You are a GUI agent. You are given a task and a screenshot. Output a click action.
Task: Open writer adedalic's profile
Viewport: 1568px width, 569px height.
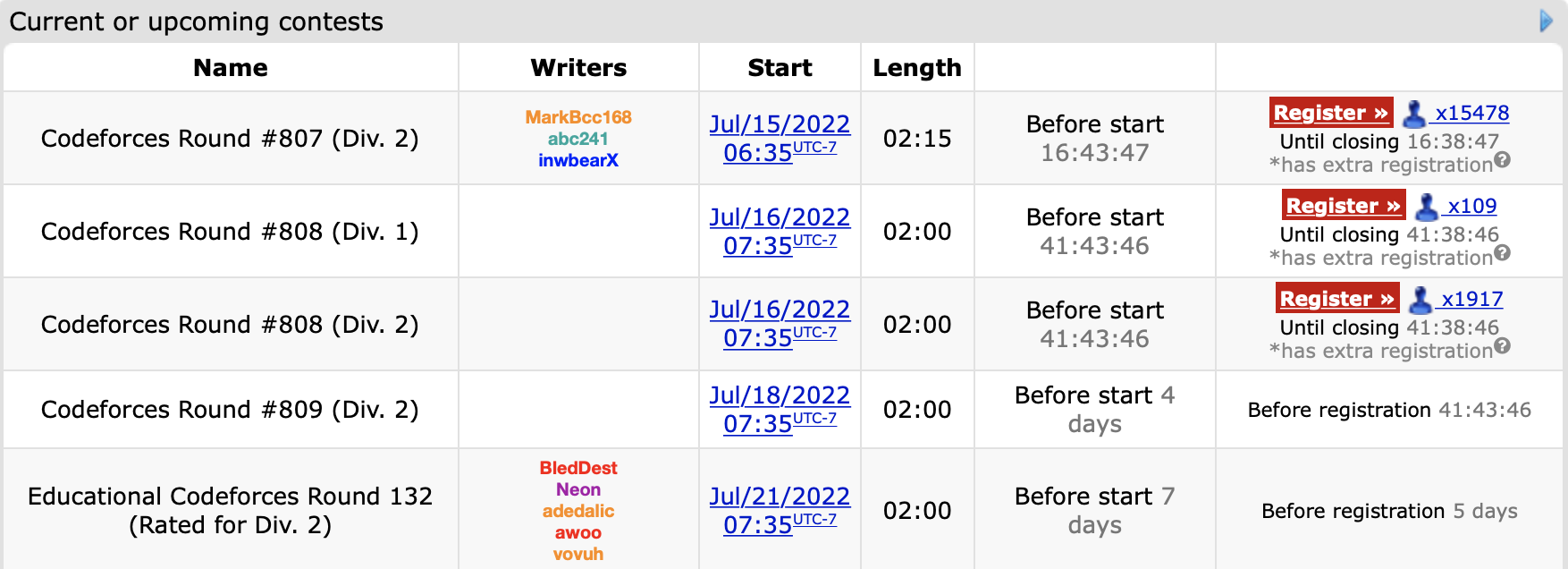pos(578,511)
